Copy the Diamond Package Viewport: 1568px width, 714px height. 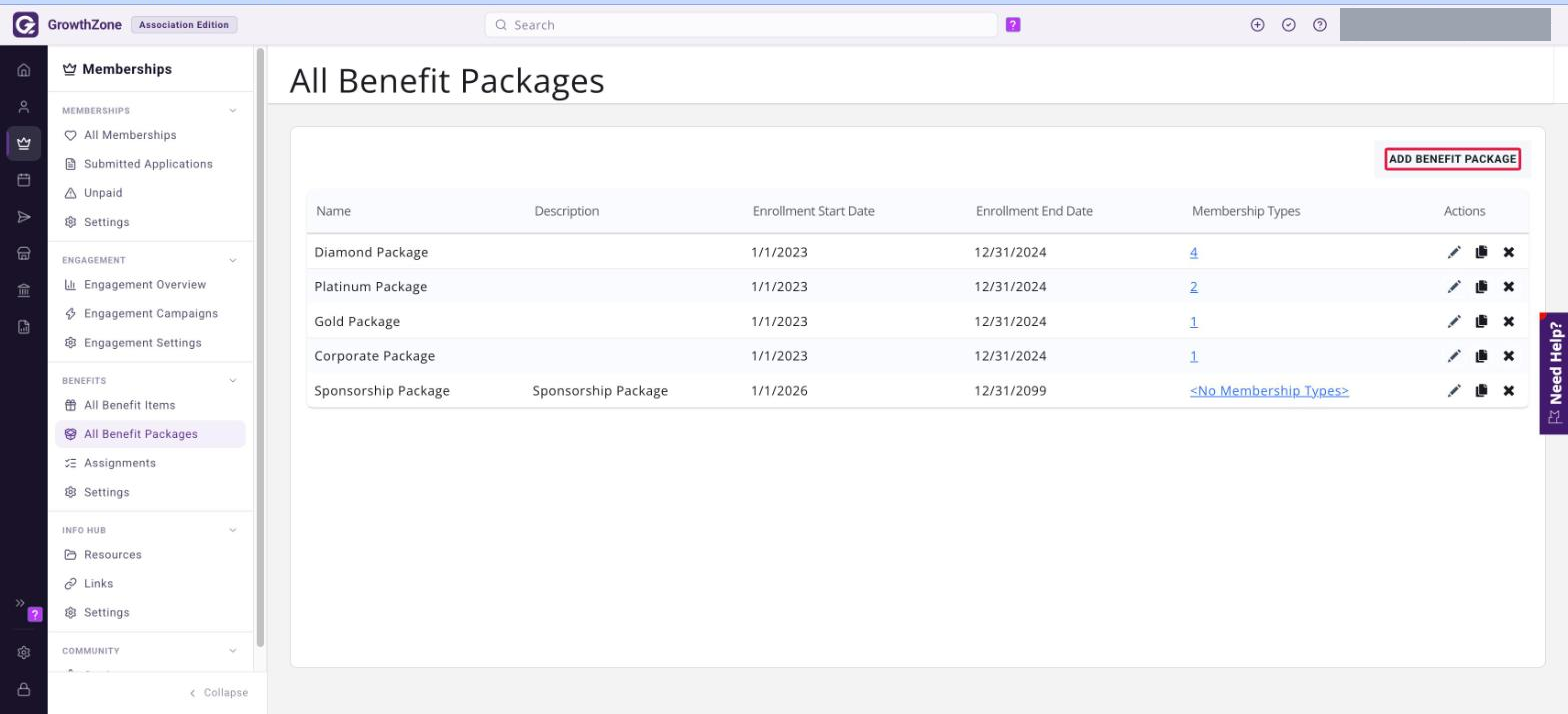tap(1481, 252)
